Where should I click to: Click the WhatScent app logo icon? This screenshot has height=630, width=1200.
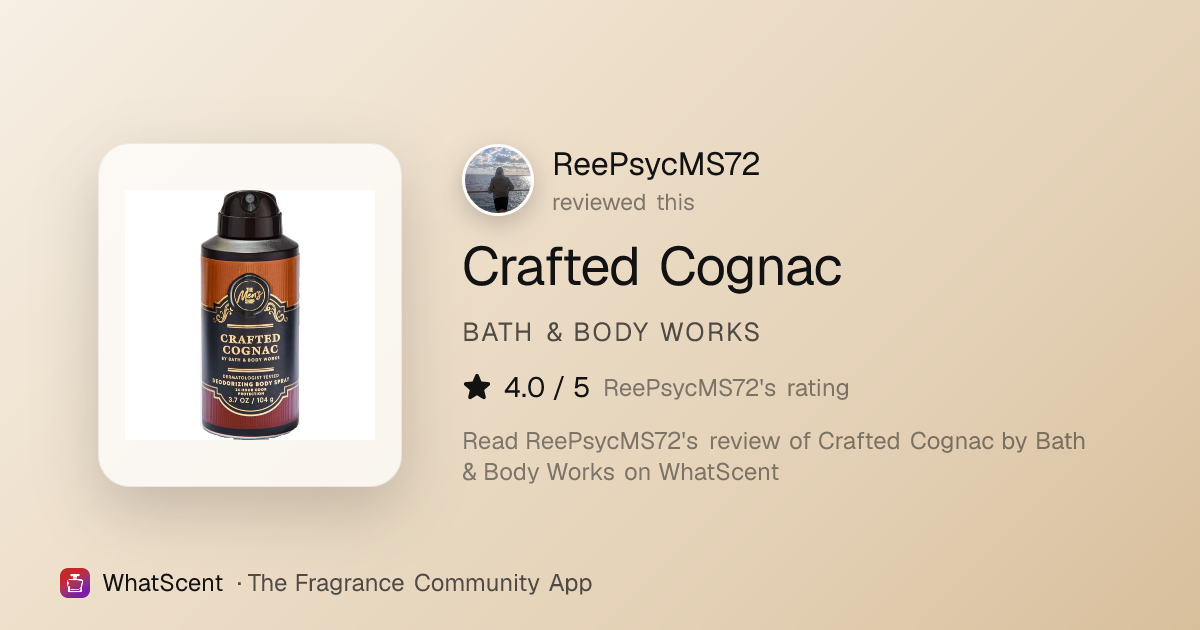pos(75,583)
